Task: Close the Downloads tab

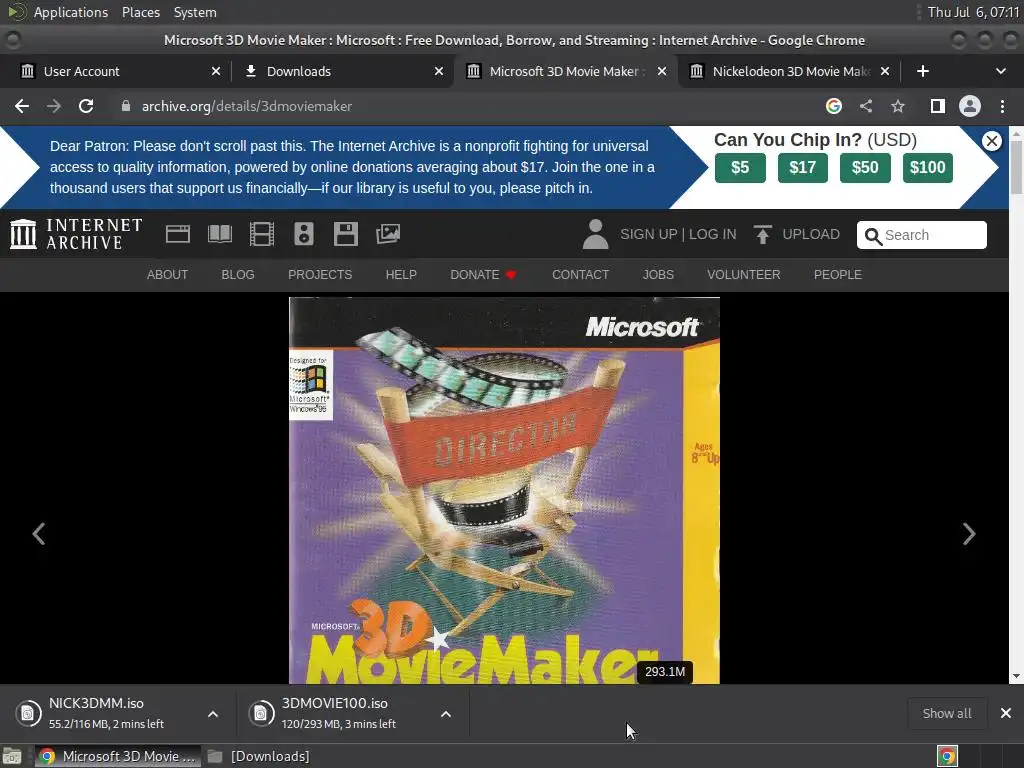Action: 439,71
